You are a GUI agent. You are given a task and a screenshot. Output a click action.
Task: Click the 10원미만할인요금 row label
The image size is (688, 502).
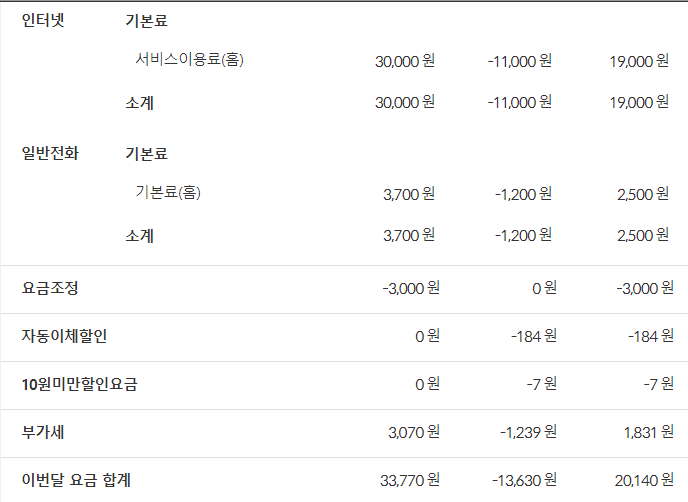click(x=79, y=384)
